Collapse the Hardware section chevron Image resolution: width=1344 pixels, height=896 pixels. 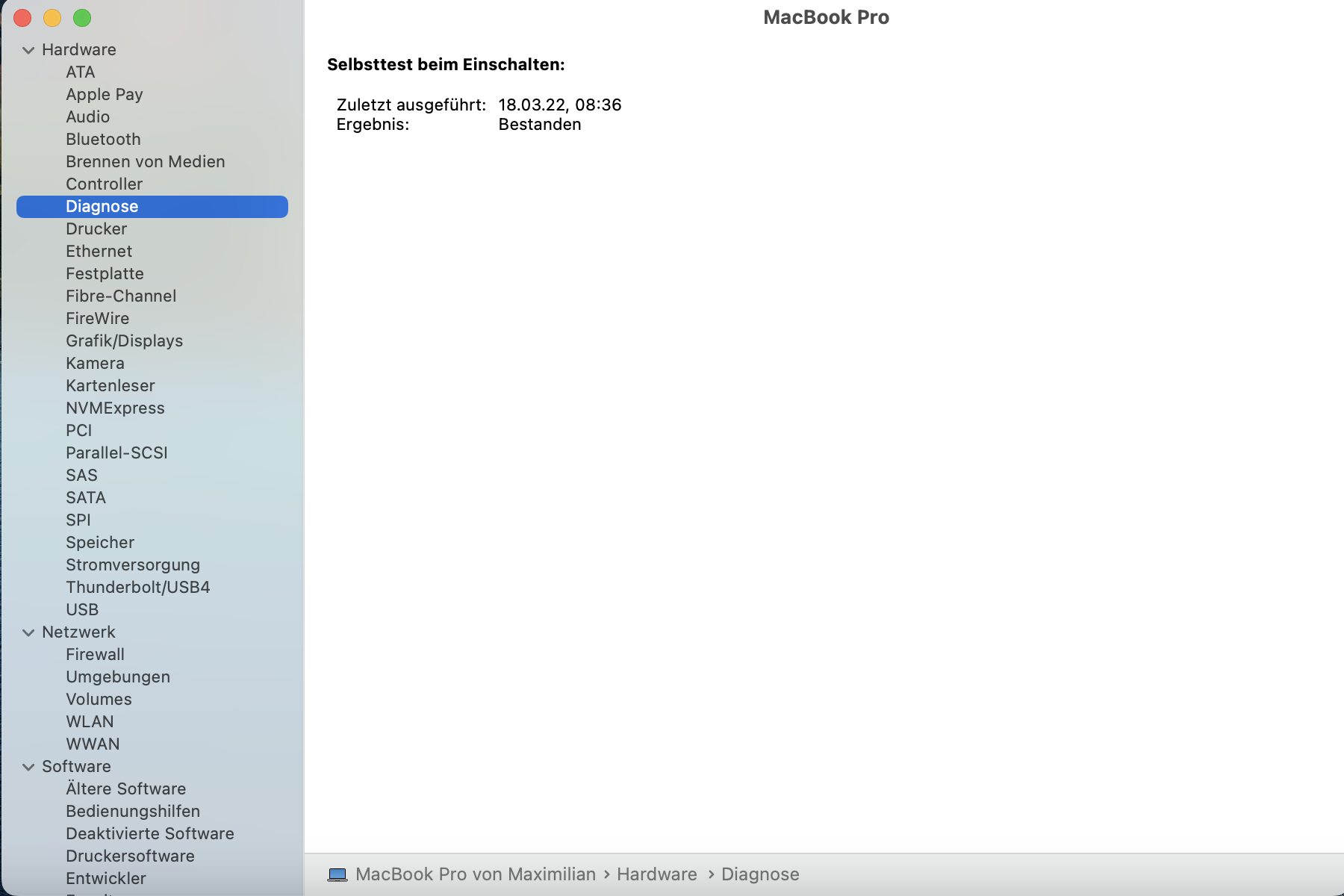click(28, 50)
